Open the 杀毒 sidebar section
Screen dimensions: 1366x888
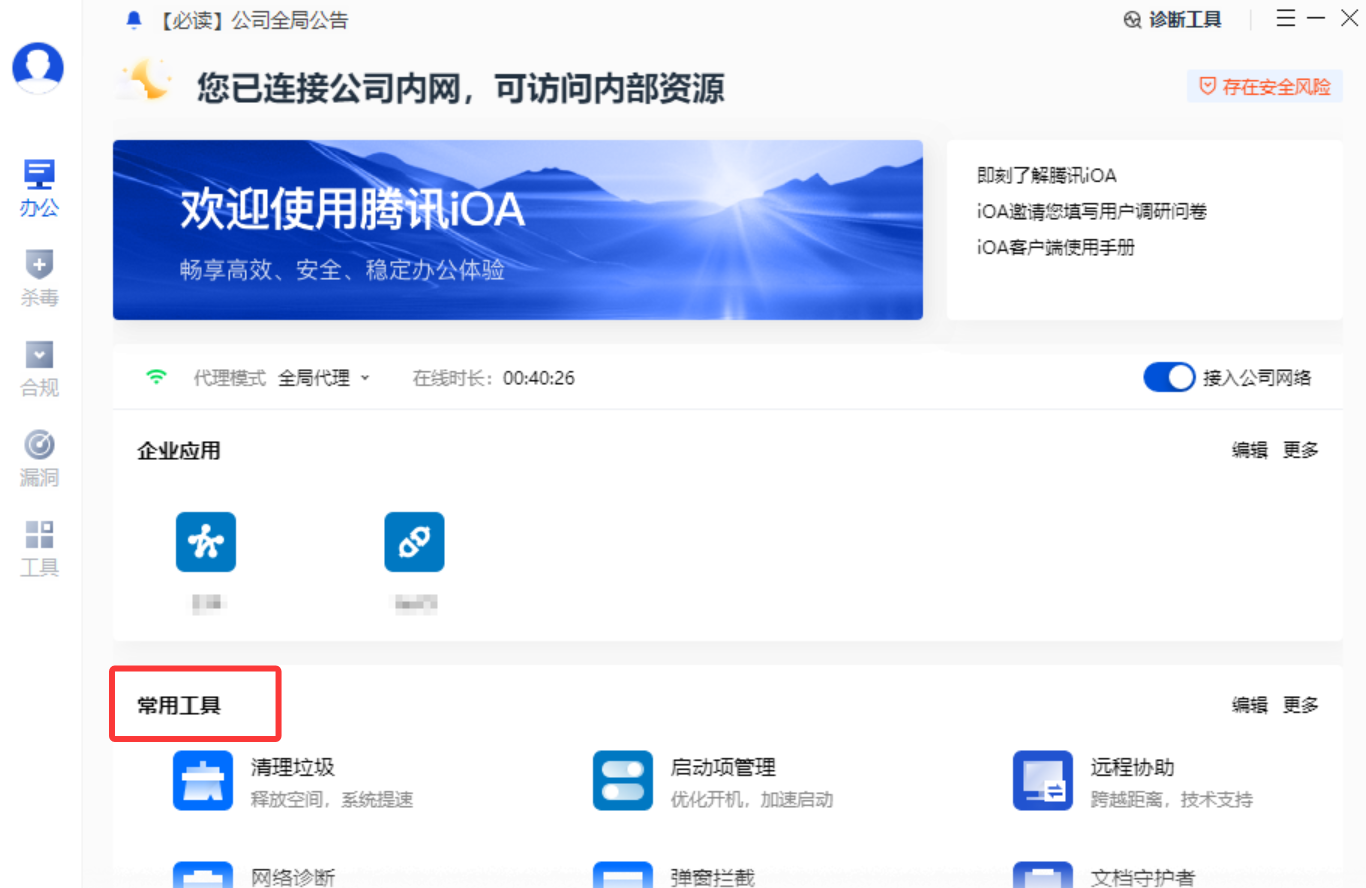(x=39, y=279)
